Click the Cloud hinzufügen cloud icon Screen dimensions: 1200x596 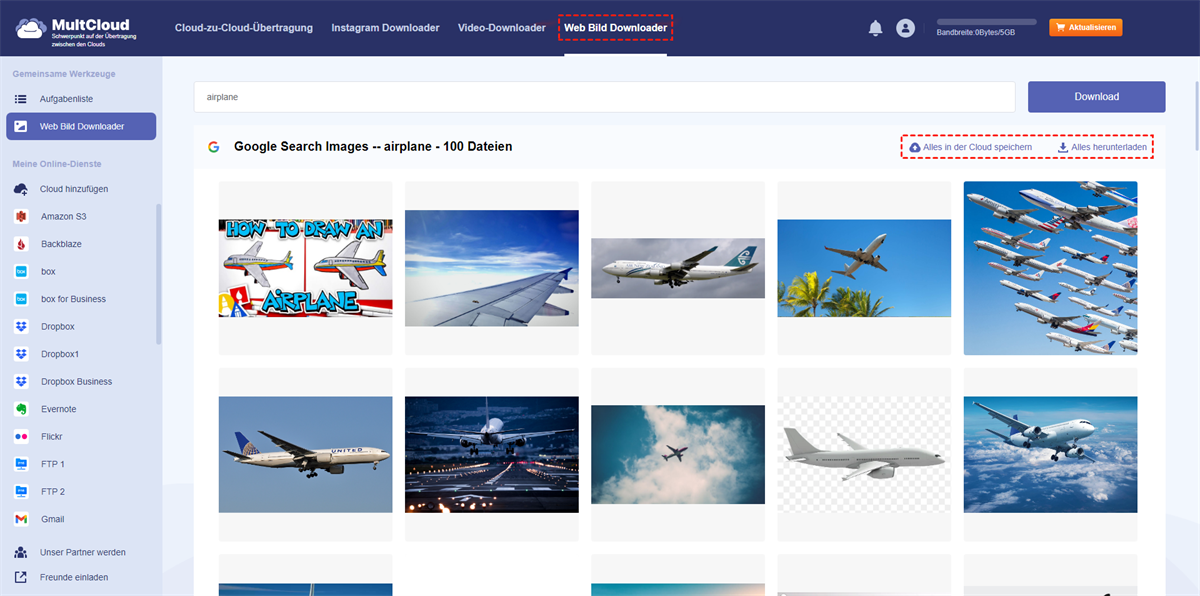coord(21,189)
